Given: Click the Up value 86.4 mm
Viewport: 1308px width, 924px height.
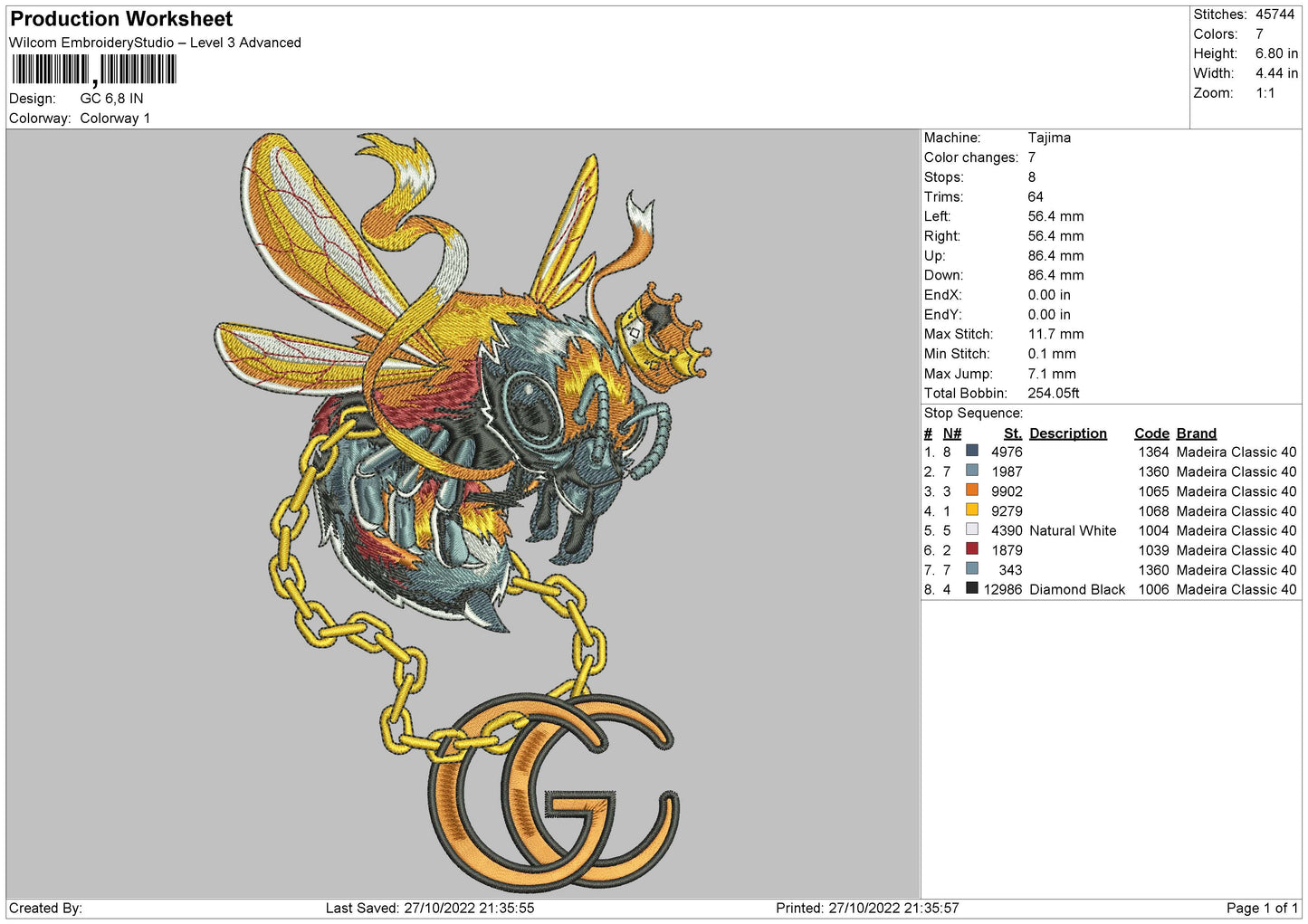Looking at the screenshot, I should click(1055, 256).
